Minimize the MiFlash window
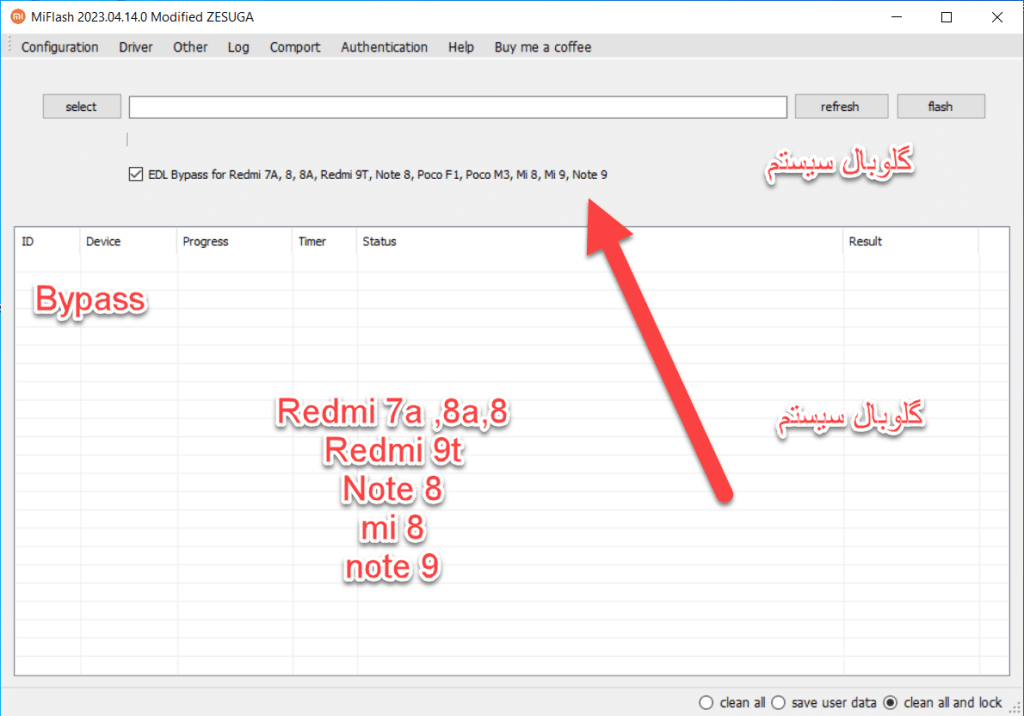Viewport: 1024px width, 716px height. coord(897,17)
